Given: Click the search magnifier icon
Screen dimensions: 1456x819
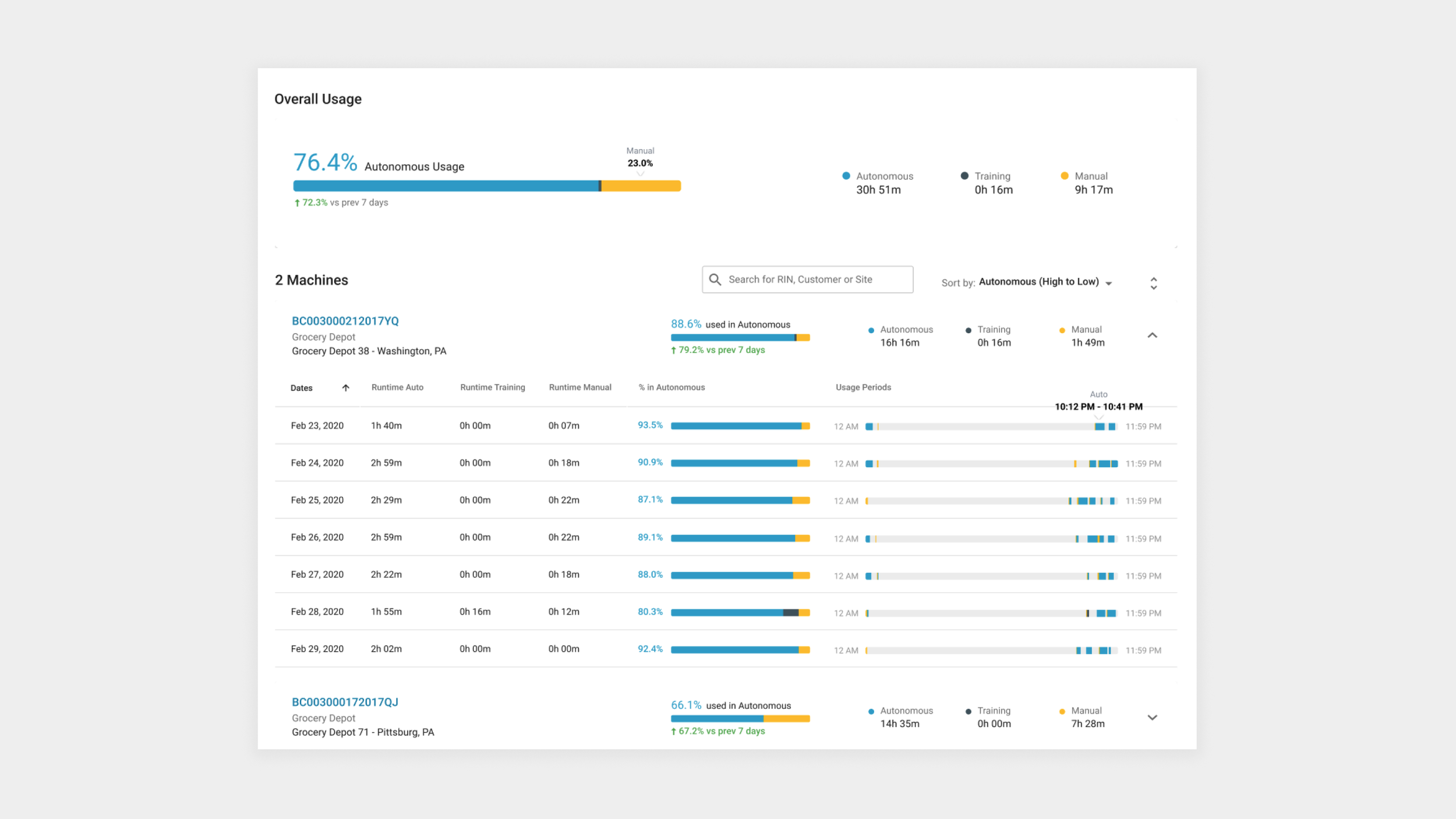Looking at the screenshot, I should (715, 280).
